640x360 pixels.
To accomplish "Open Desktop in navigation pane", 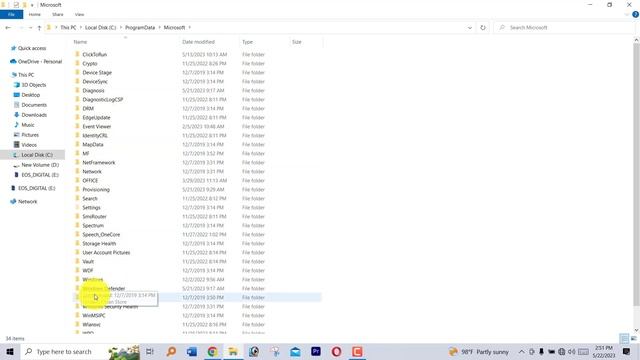I will (x=31, y=95).
